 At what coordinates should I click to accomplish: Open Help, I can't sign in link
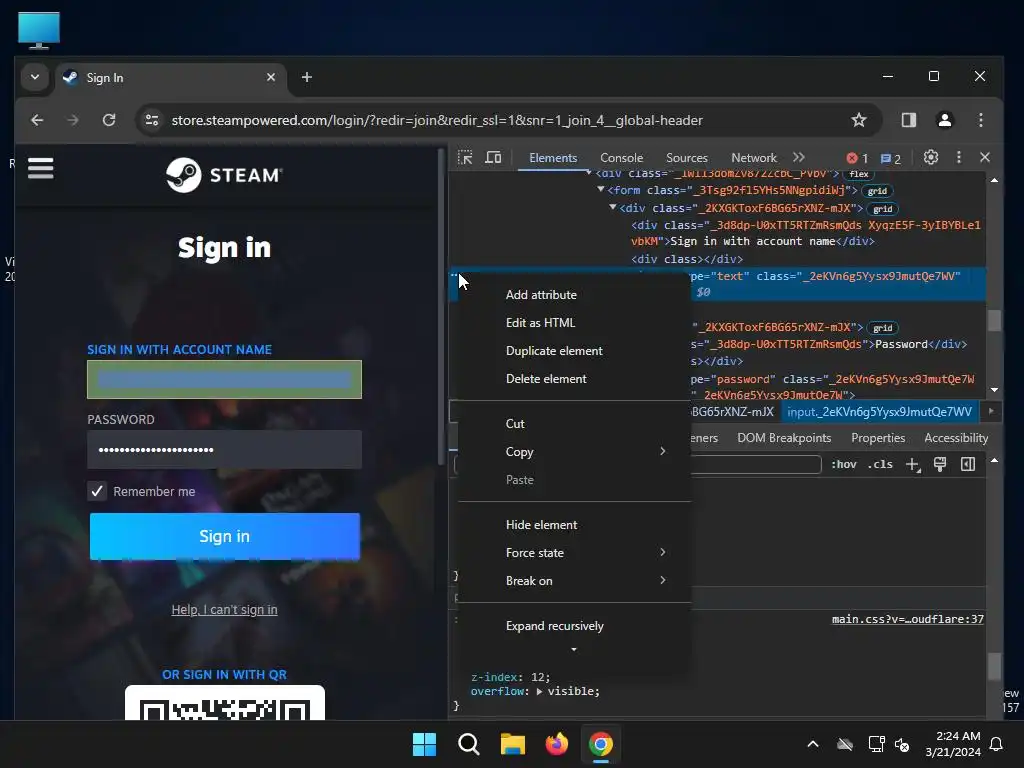[224, 609]
